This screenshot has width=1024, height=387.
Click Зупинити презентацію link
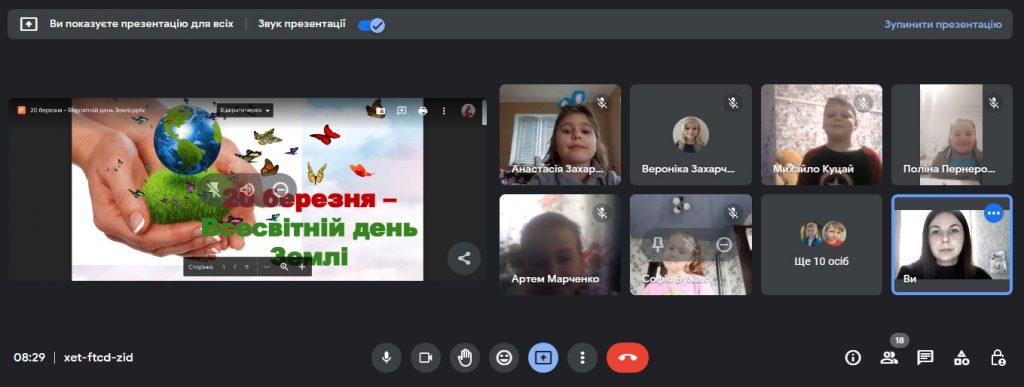943,24
